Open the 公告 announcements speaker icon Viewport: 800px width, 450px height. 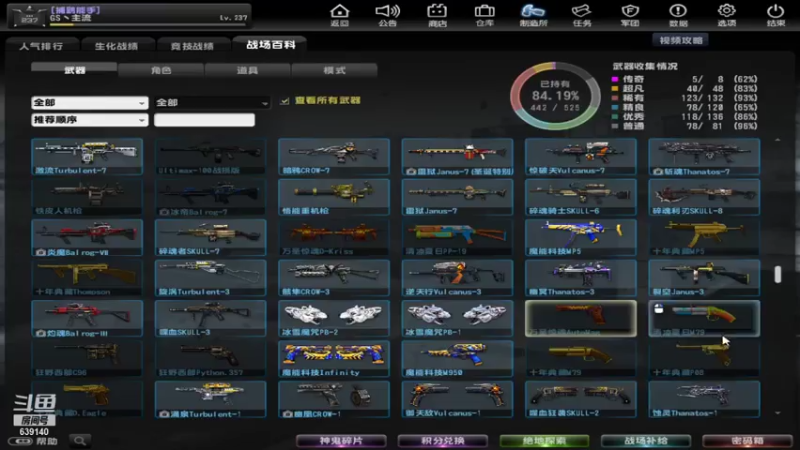coord(387,15)
